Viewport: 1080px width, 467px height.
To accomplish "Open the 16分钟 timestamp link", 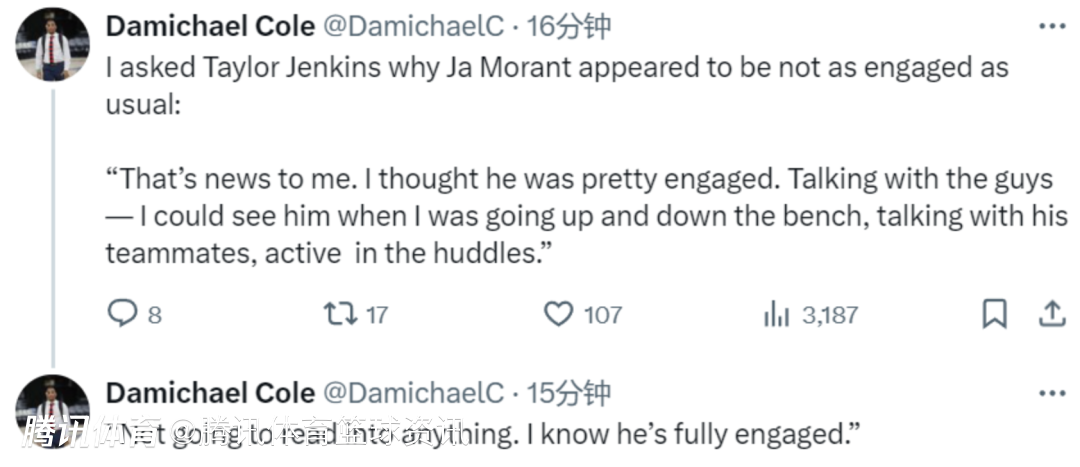I will [x=568, y=27].
